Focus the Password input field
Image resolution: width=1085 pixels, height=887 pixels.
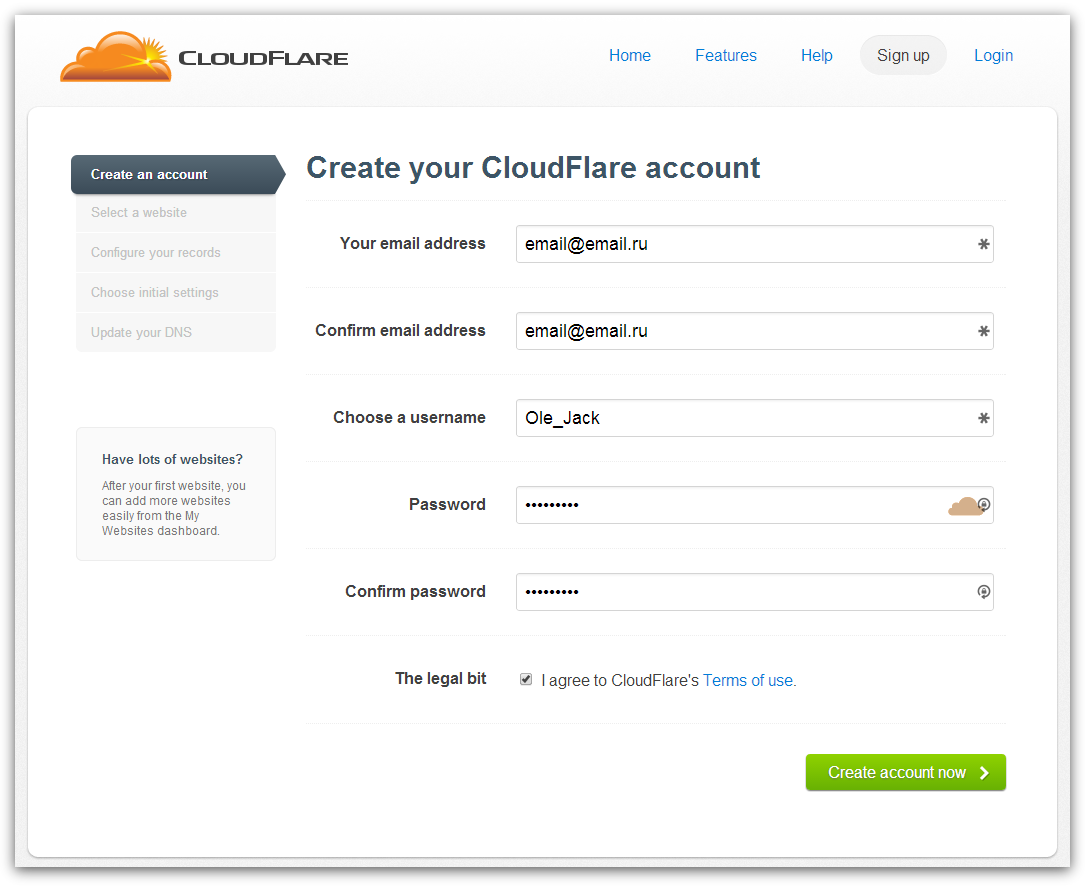click(754, 505)
